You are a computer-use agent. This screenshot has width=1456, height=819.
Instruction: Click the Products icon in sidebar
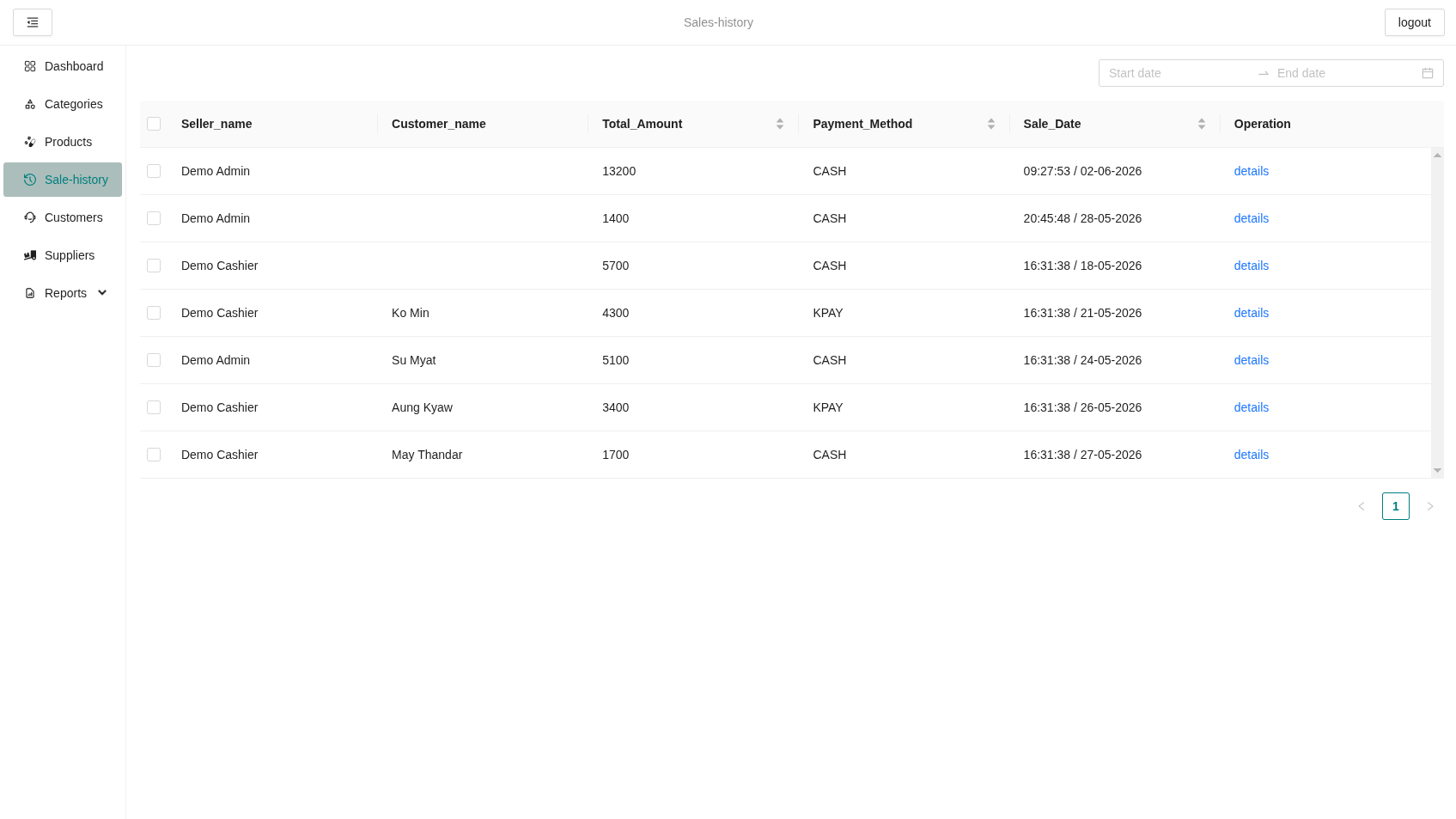point(30,142)
